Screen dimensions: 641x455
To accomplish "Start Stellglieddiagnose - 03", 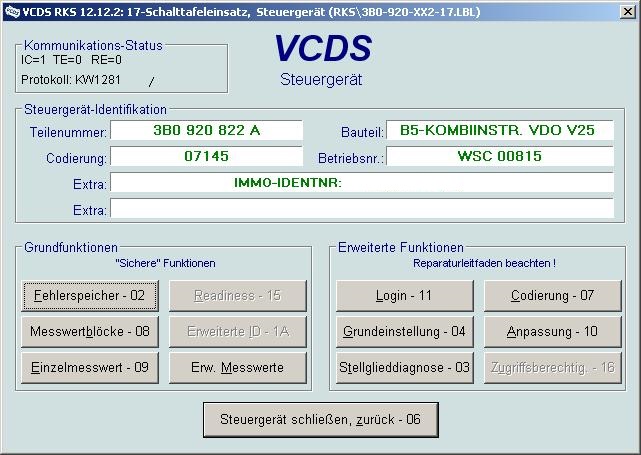I will point(404,368).
